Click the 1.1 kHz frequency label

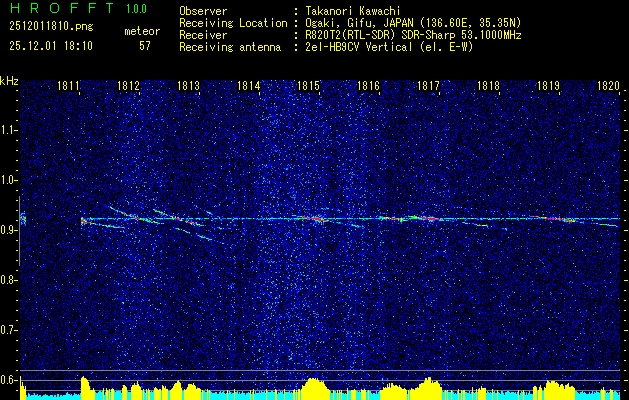coord(9,130)
